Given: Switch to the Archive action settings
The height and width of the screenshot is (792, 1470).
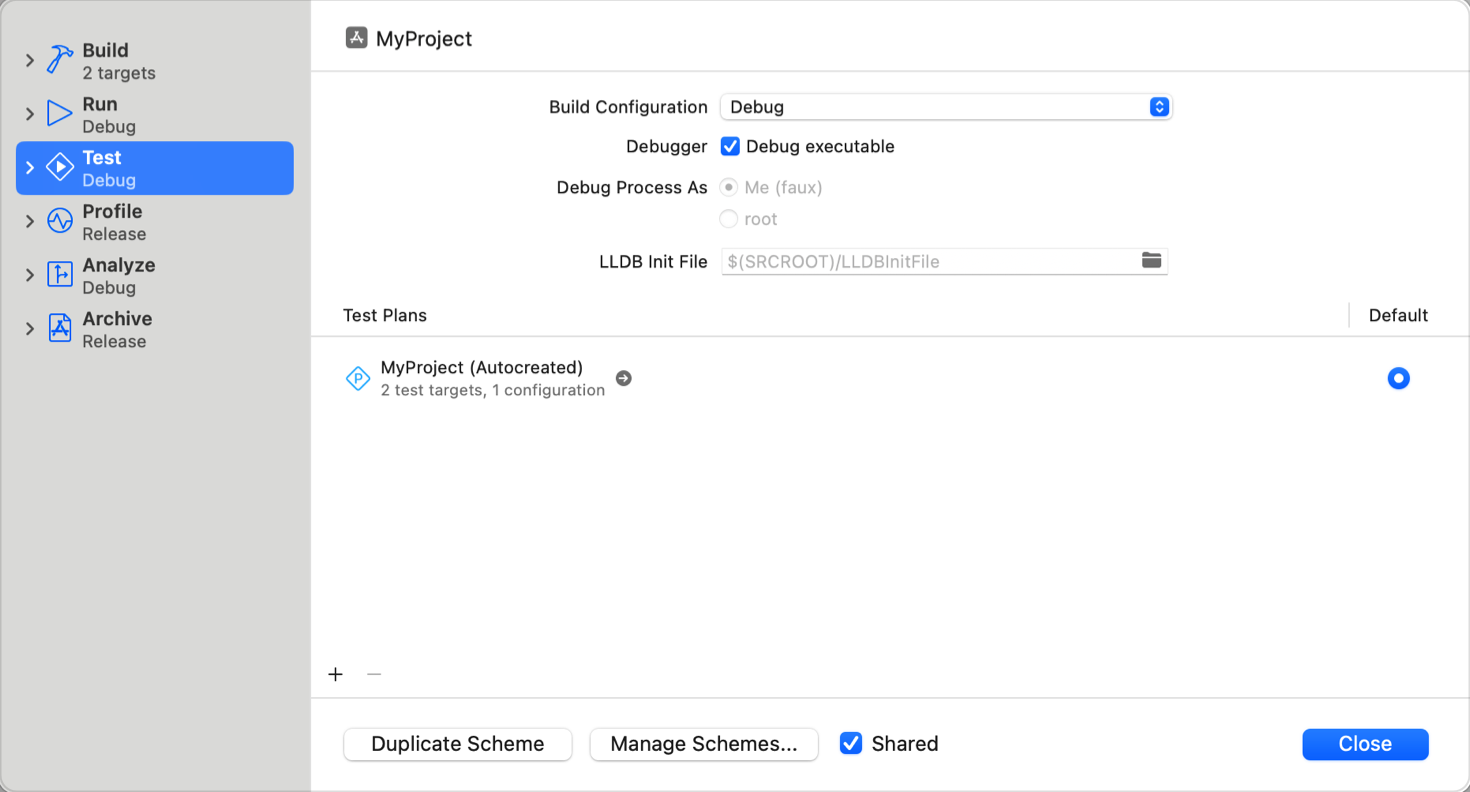Looking at the screenshot, I should (118, 328).
